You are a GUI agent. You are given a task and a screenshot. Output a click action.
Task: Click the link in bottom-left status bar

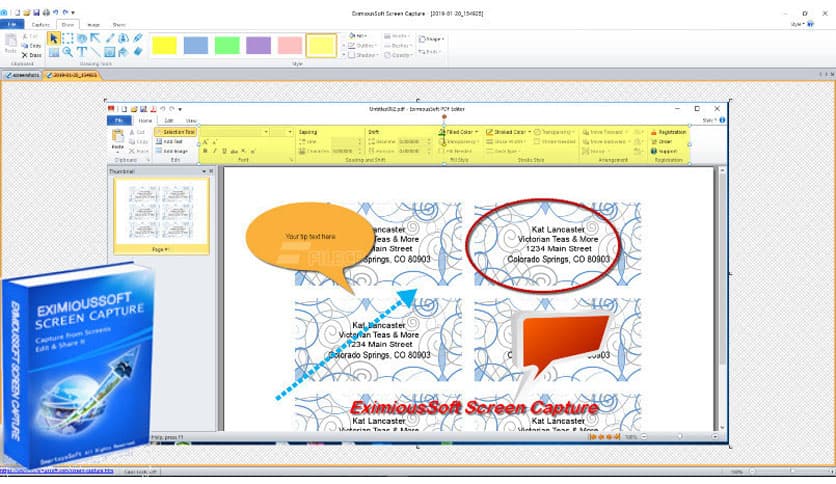click(57, 471)
